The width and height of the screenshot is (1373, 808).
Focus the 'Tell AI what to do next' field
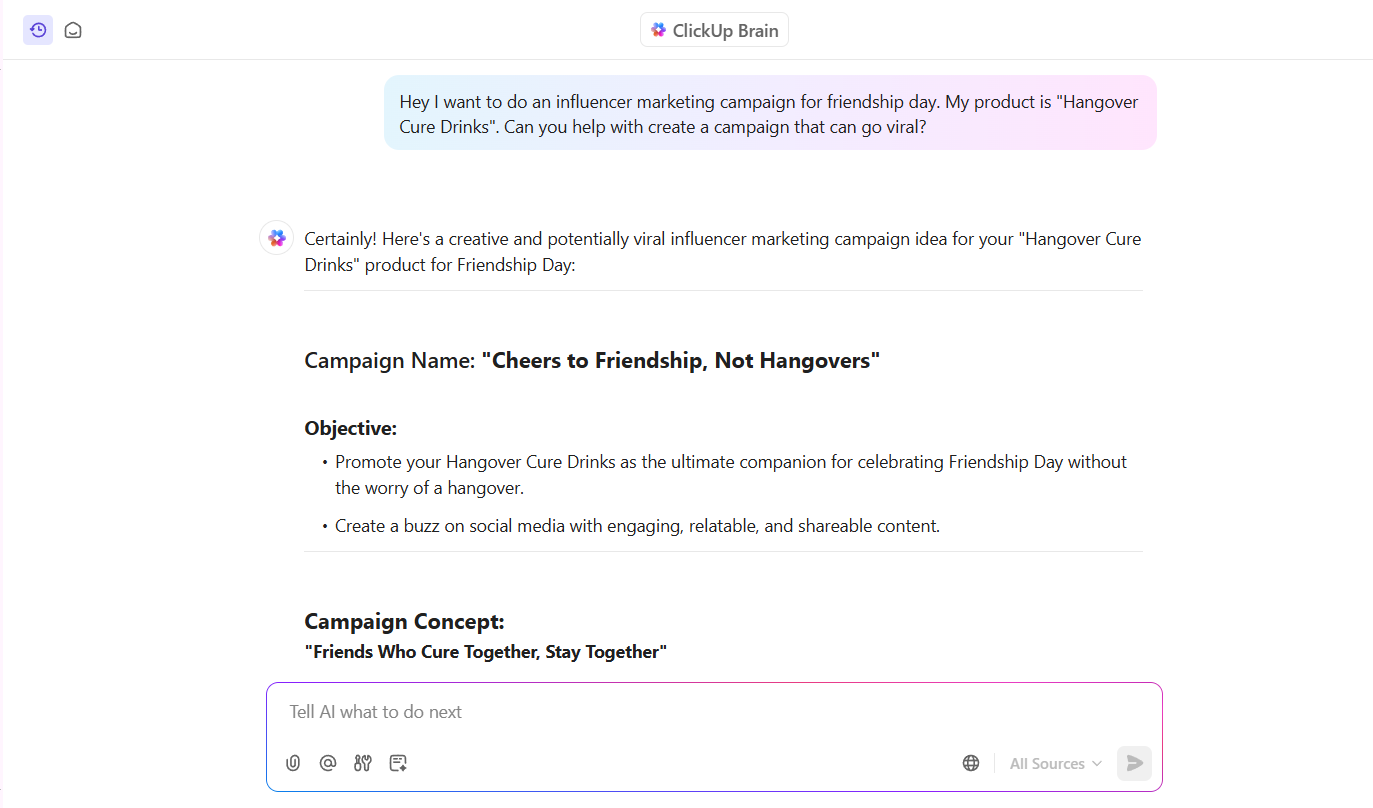(x=714, y=712)
